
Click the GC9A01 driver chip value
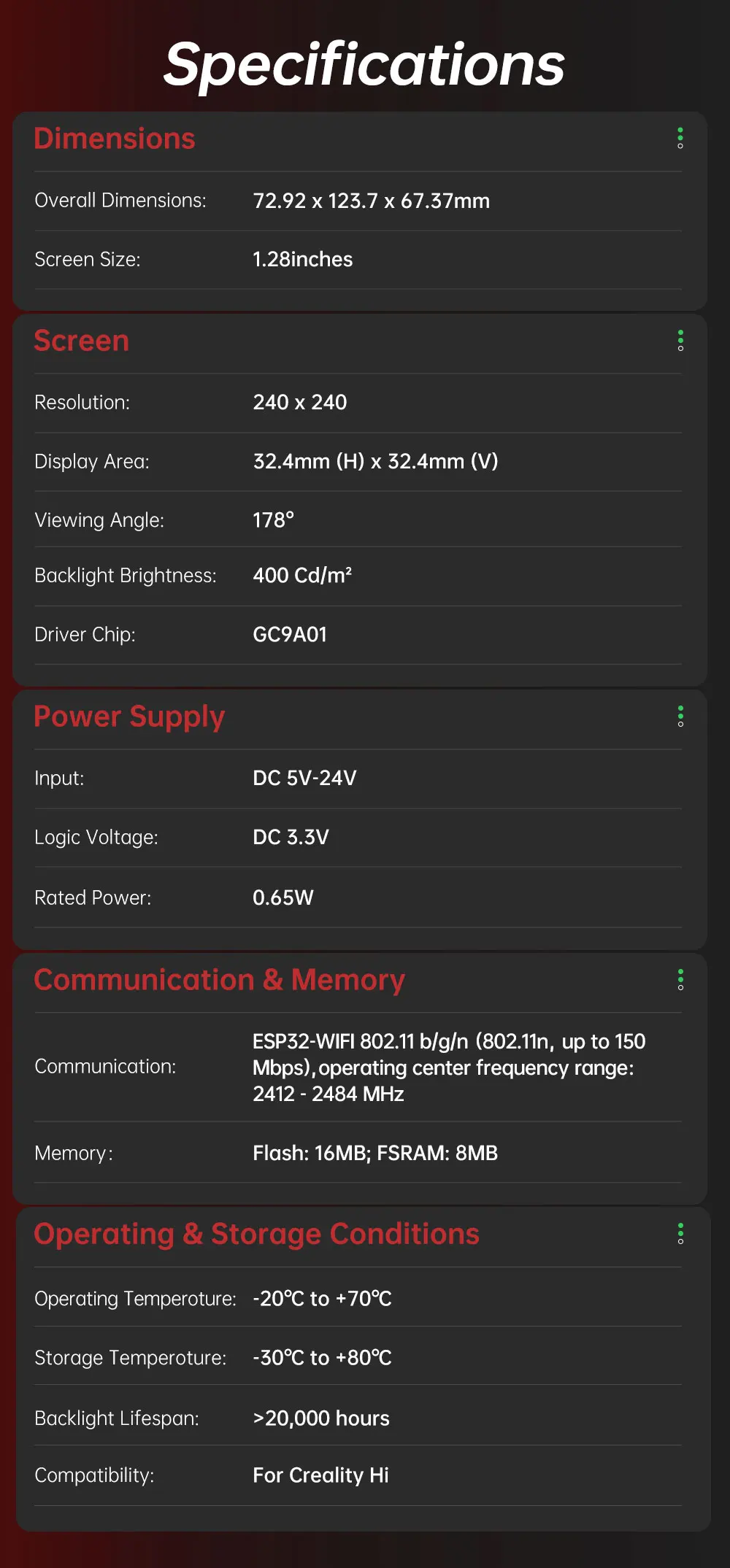point(290,635)
